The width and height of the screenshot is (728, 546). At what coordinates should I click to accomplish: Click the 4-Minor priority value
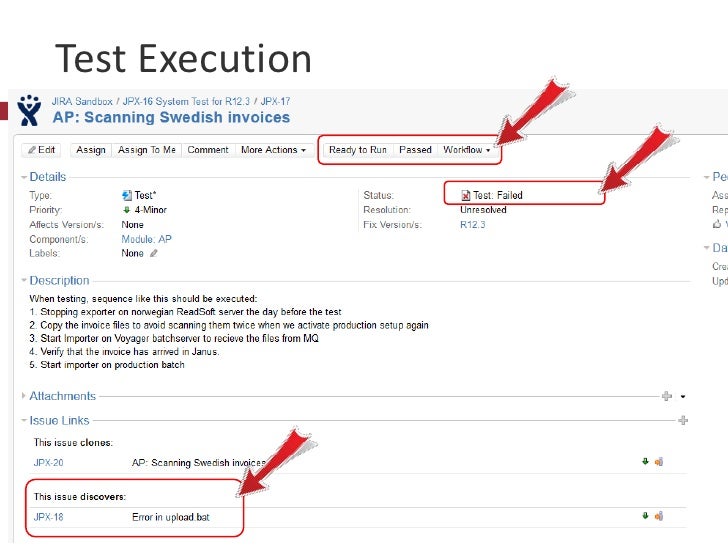[x=150, y=210]
